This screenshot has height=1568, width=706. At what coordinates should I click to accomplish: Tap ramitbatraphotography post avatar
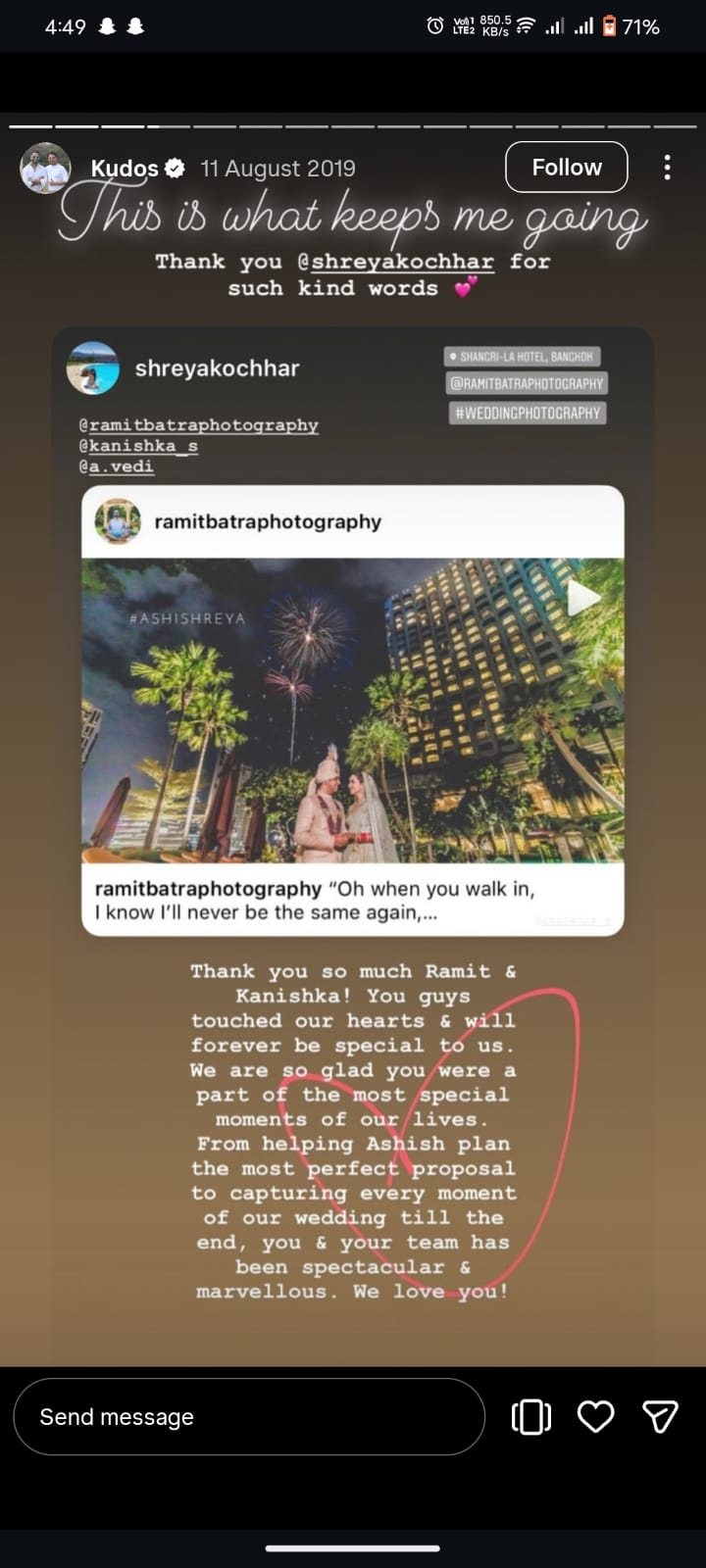(x=119, y=521)
